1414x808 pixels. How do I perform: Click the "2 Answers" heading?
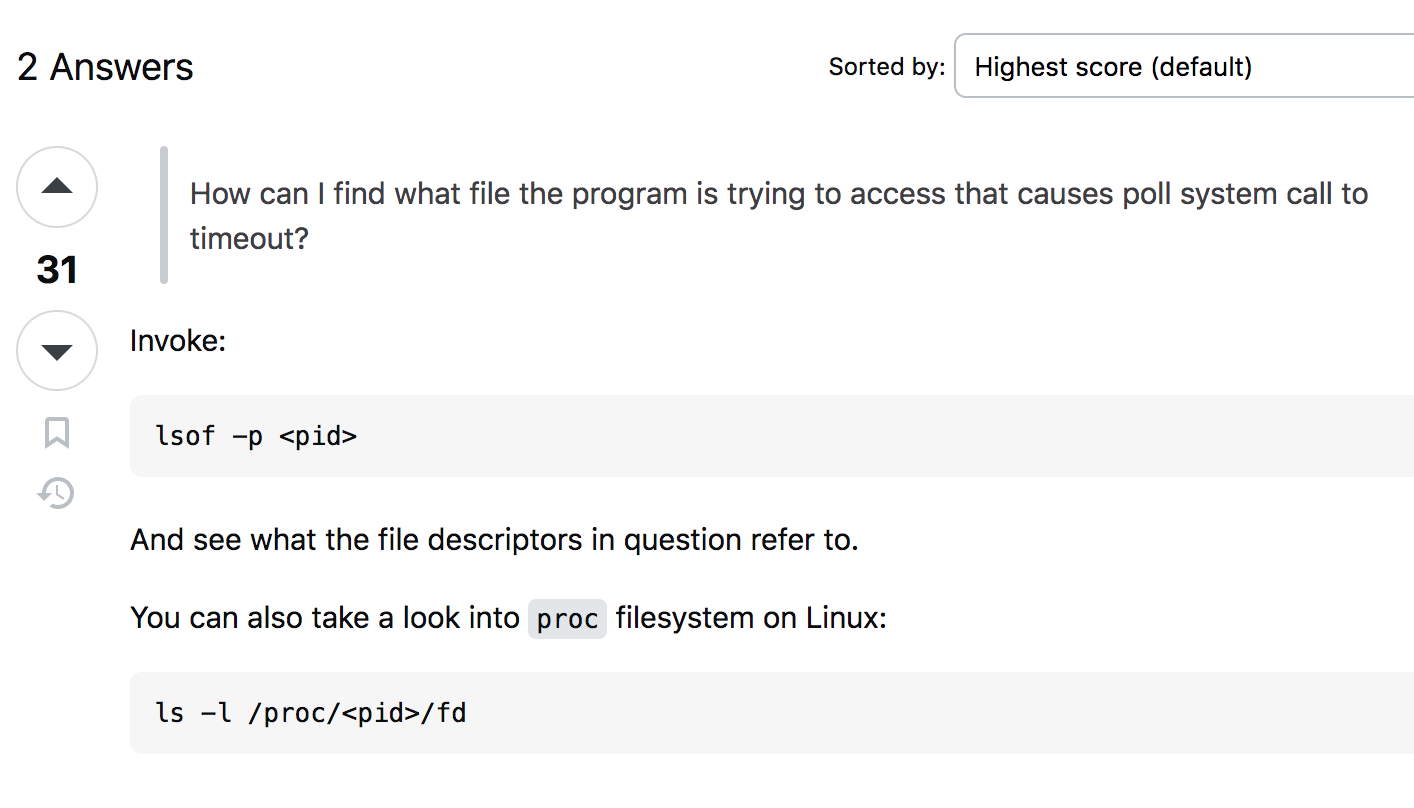point(105,67)
